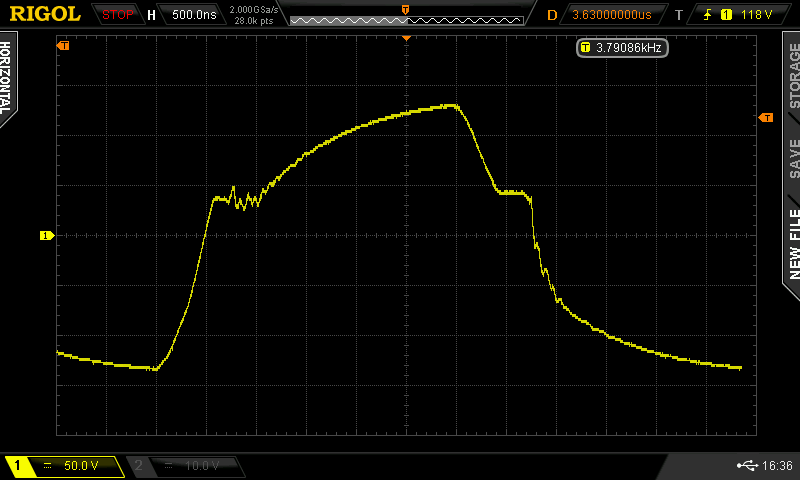Click the channel 1 ground reference marker
The width and height of the screenshot is (800, 480).
click(x=45, y=235)
